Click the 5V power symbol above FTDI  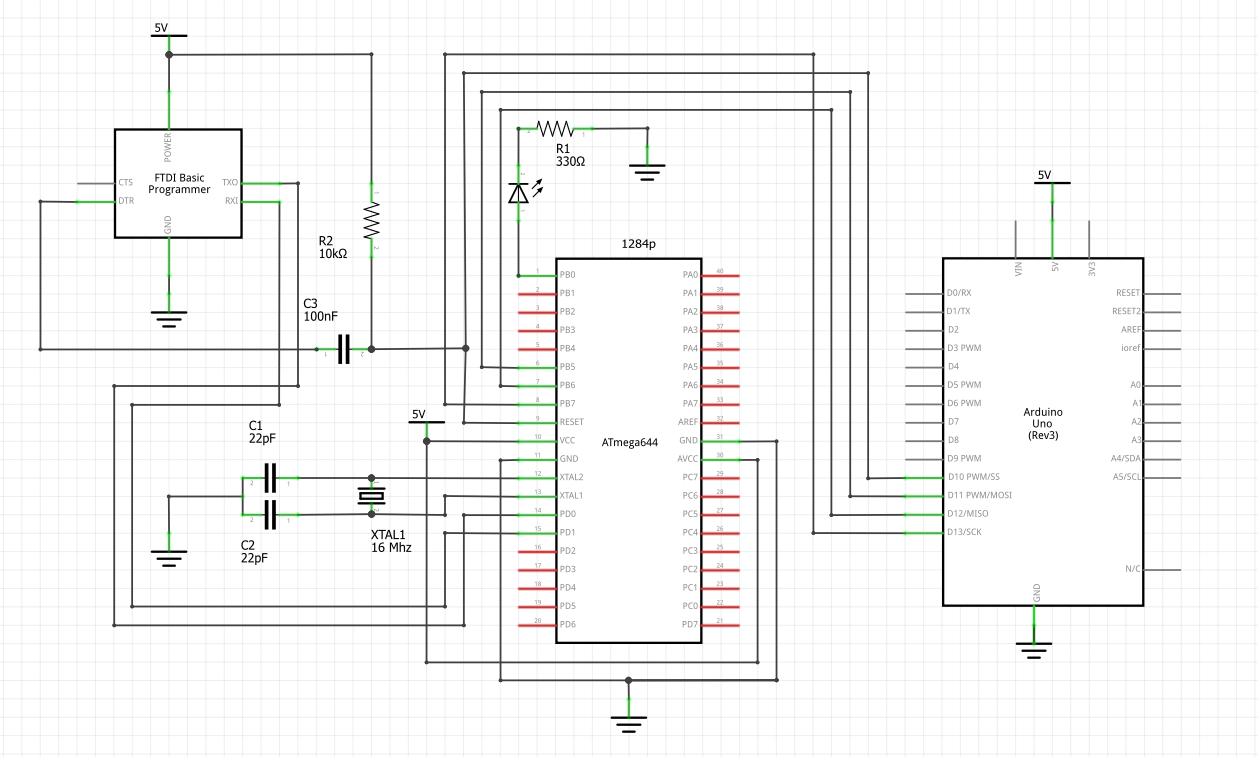click(169, 33)
